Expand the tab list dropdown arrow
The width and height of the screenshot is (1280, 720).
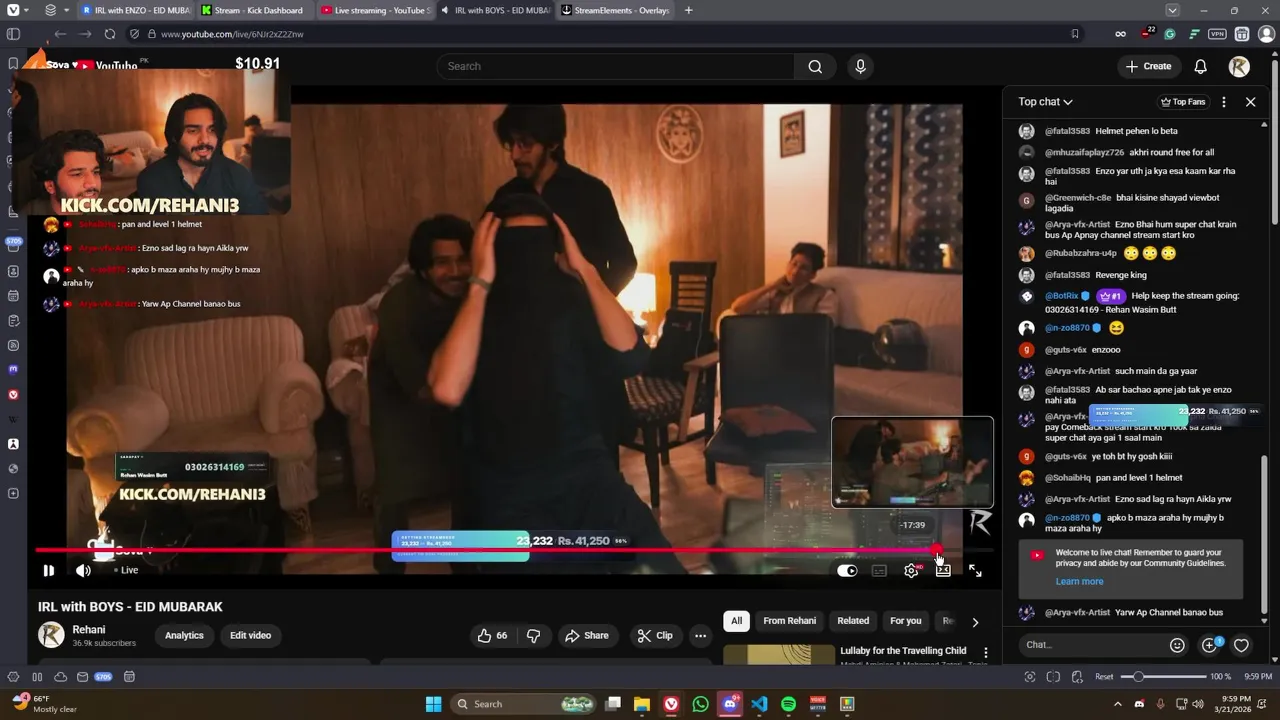tap(1172, 10)
